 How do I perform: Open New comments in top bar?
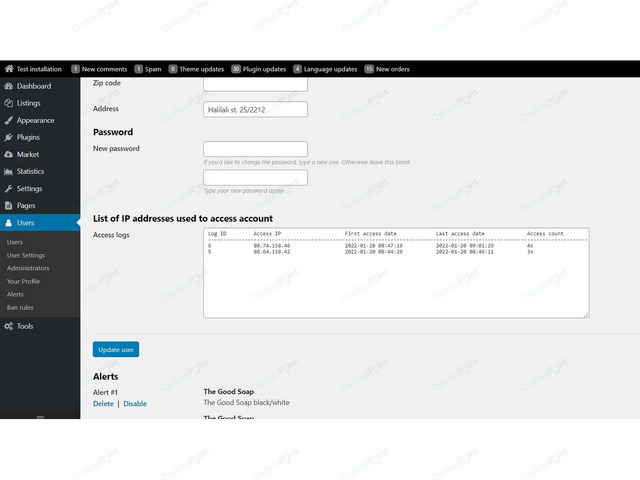click(104, 69)
